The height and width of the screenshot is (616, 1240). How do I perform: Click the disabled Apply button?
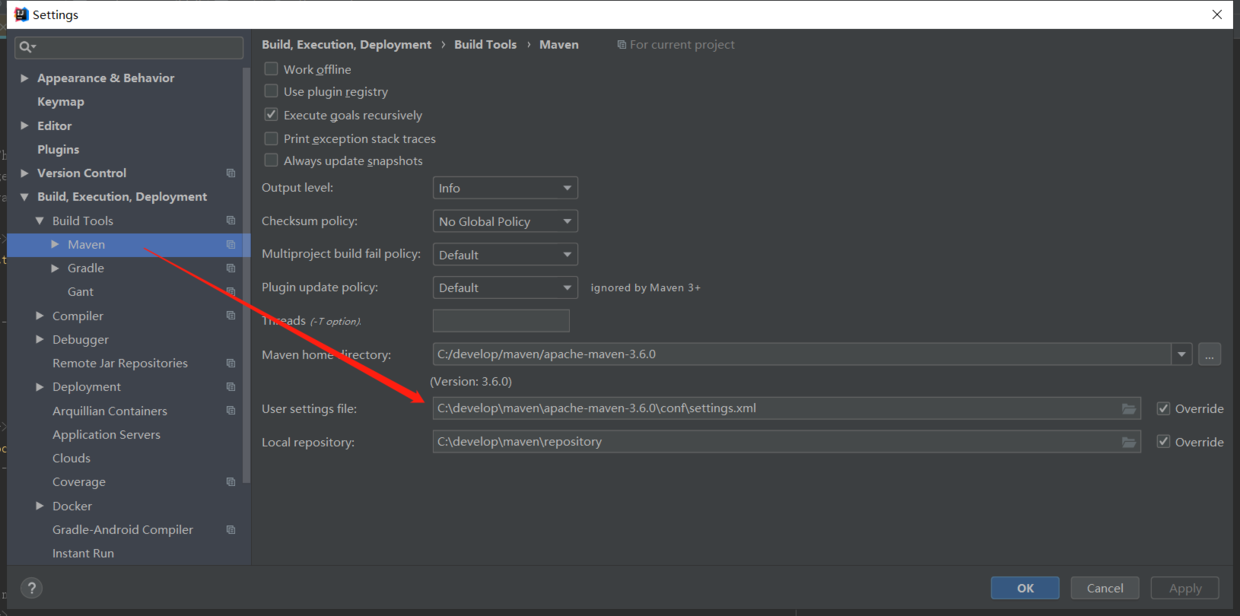[1185, 588]
